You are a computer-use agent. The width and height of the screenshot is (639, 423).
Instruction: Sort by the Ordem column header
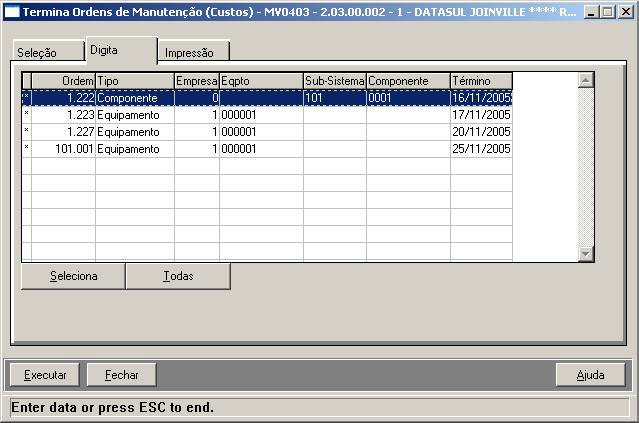[x=63, y=81]
